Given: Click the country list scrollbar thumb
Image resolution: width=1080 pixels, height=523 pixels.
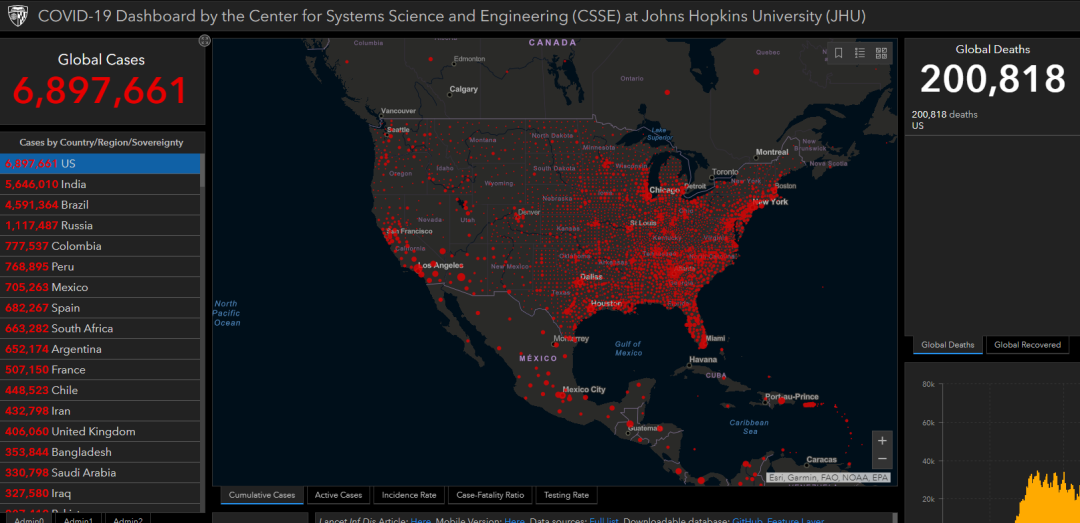Looking at the screenshot, I should [202, 170].
